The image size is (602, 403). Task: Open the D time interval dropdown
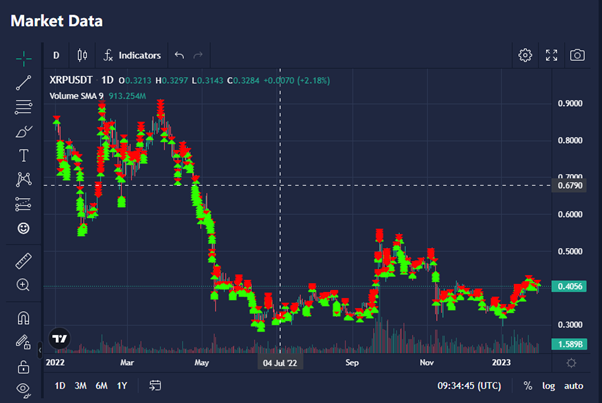(56, 55)
